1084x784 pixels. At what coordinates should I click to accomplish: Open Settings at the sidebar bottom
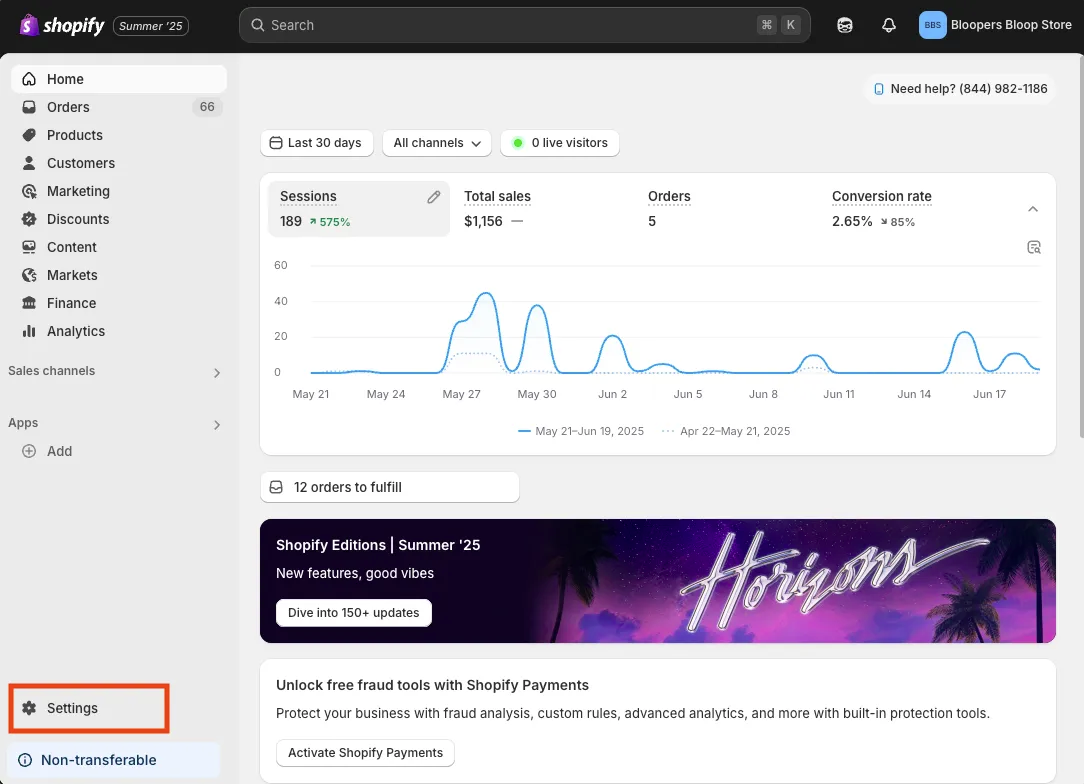click(88, 708)
